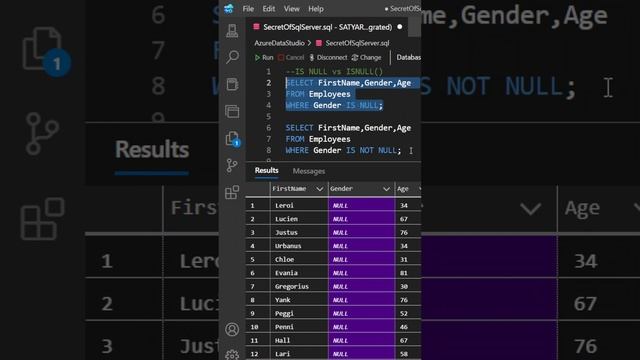Open the FirstName column header dropdown
The height and width of the screenshot is (360, 640).
(320, 189)
